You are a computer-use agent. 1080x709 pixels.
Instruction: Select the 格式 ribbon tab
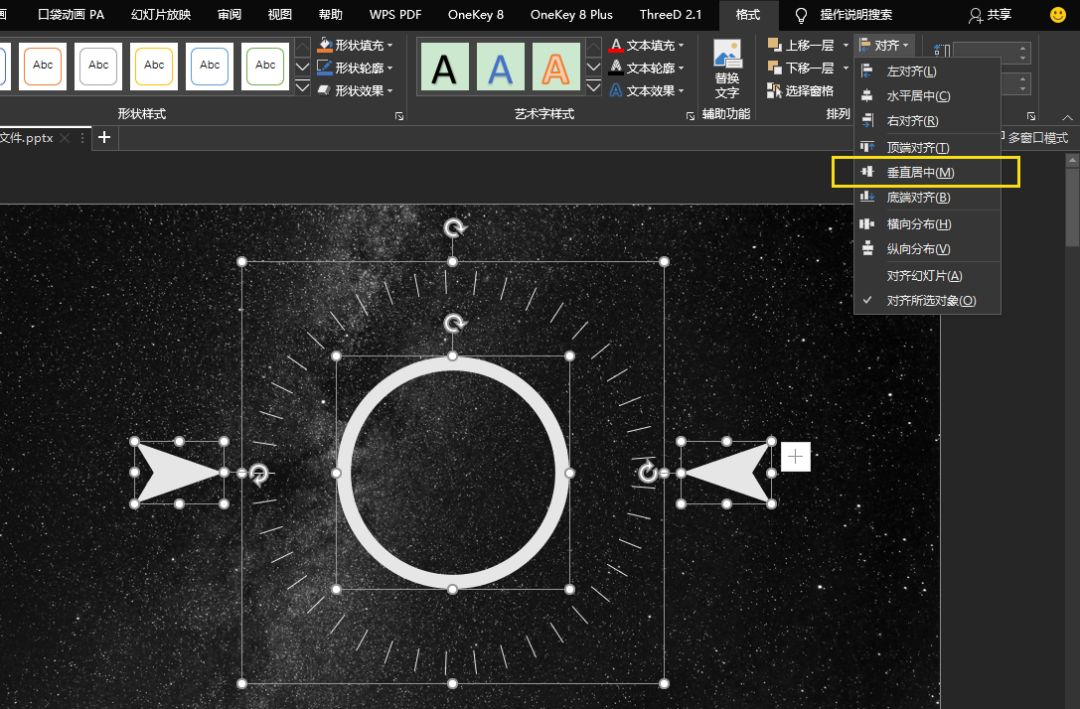pyautogui.click(x=748, y=14)
